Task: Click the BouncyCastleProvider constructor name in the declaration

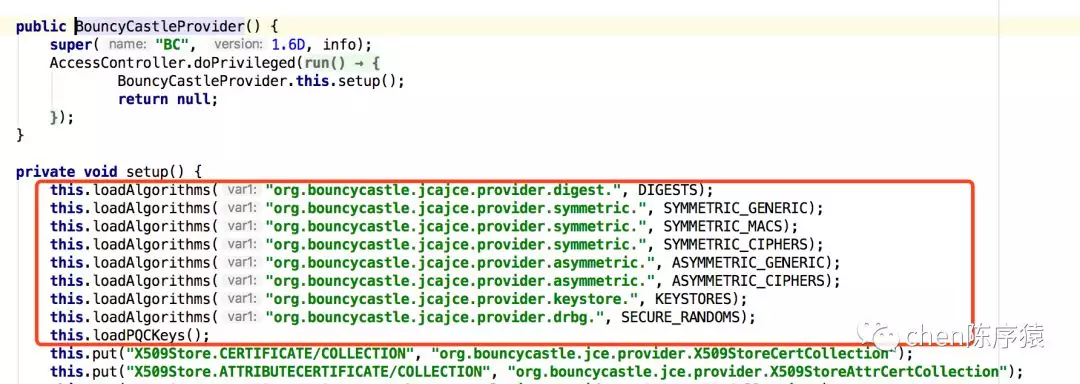Action: click(x=160, y=27)
